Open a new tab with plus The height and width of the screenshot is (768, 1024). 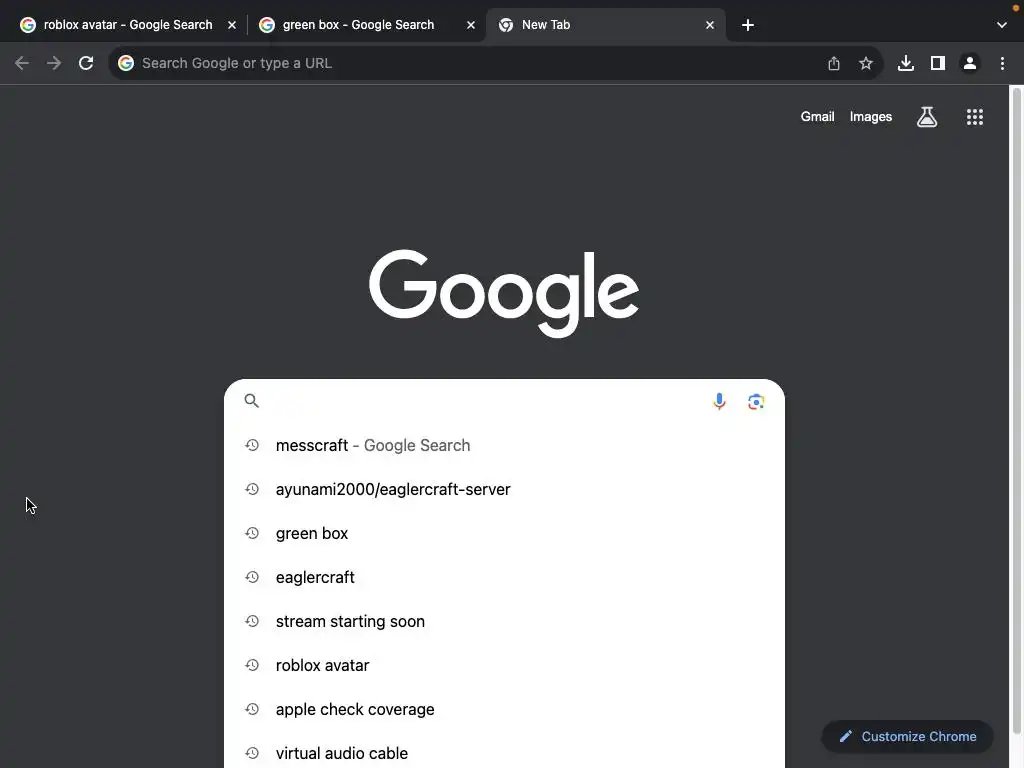[x=748, y=25]
